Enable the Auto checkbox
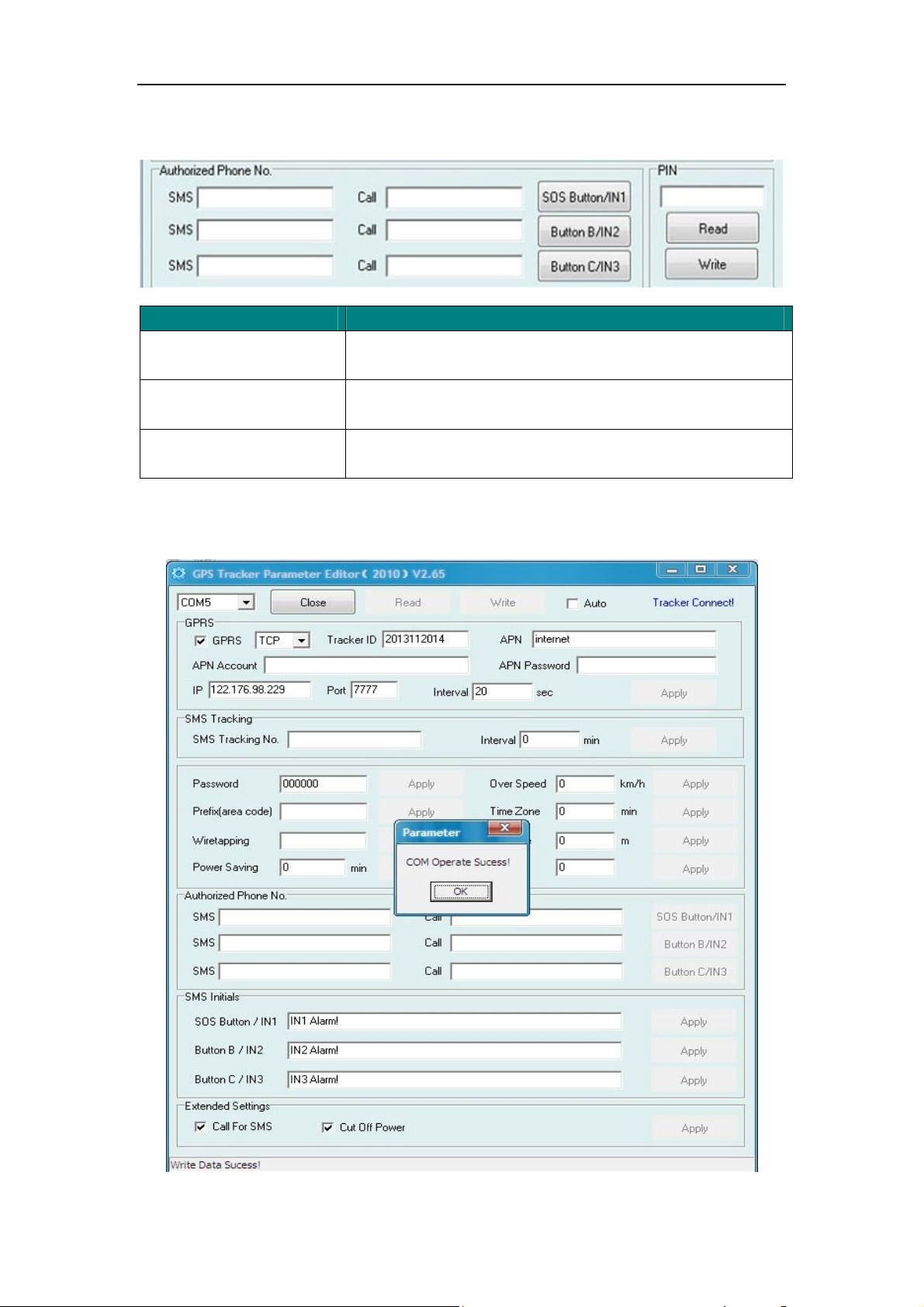924x1307 pixels. click(573, 603)
